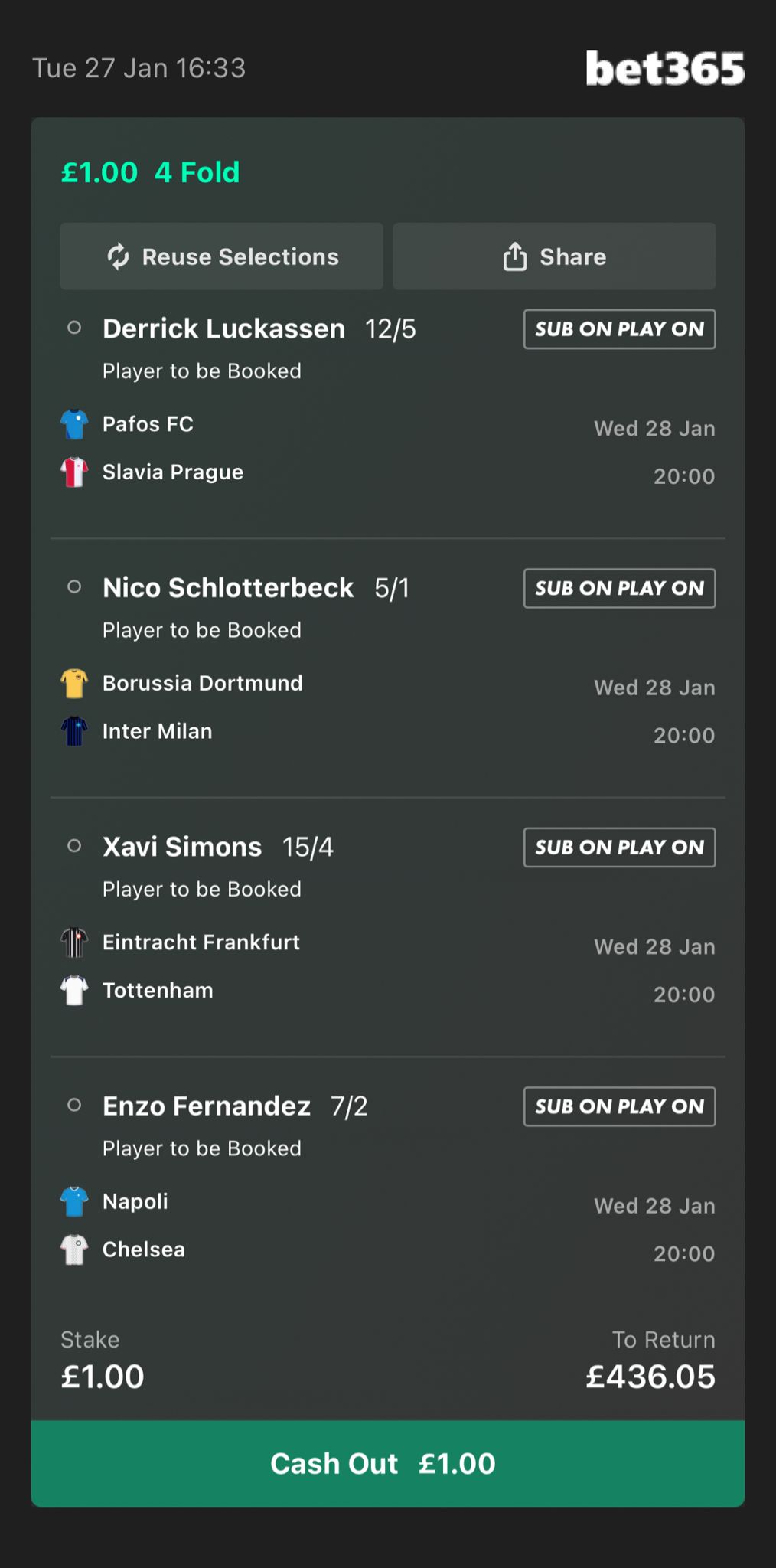Open the Xavi Simons selection name

pos(182,847)
